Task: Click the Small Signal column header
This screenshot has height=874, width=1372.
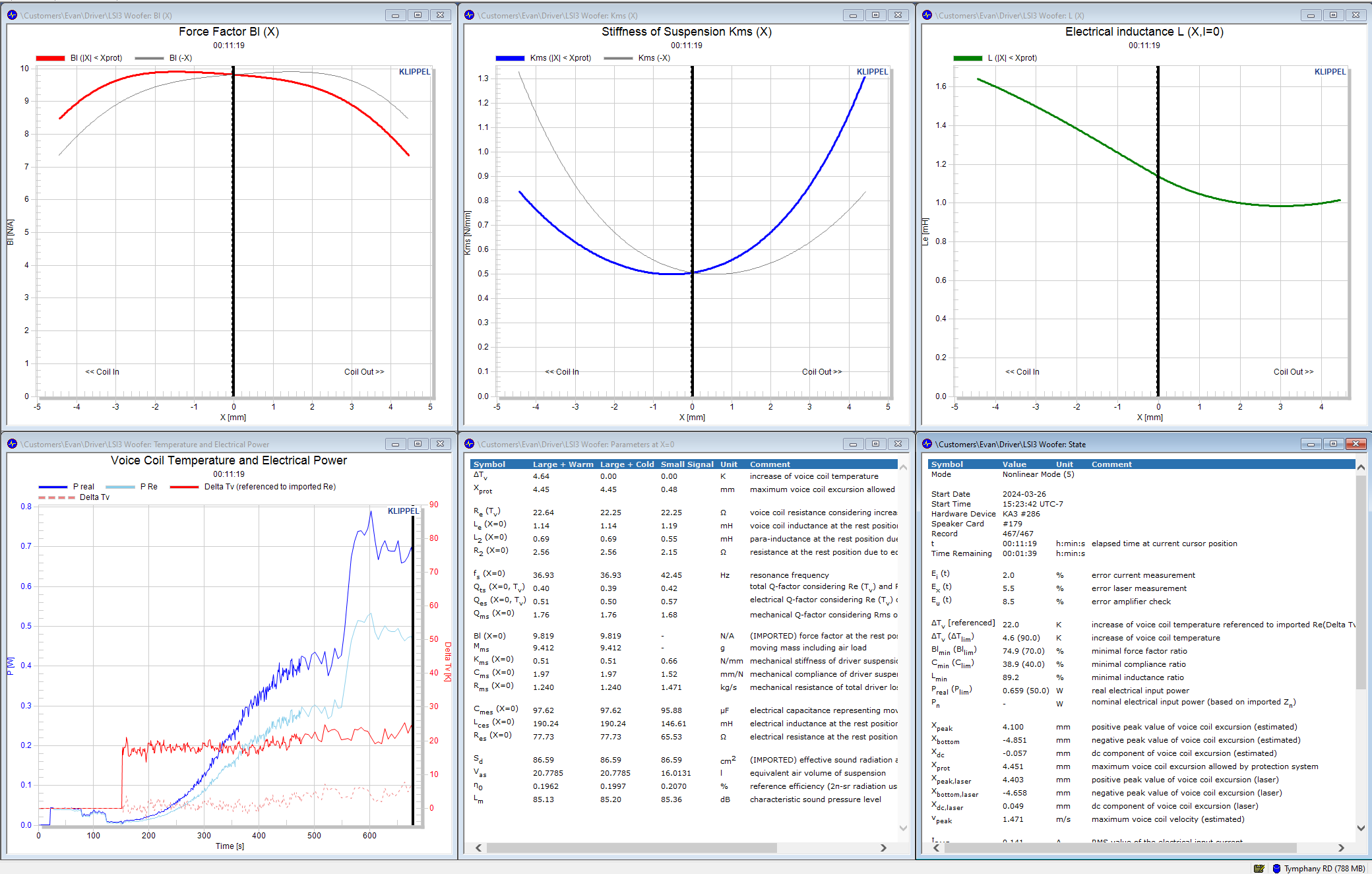Action: tap(687, 464)
